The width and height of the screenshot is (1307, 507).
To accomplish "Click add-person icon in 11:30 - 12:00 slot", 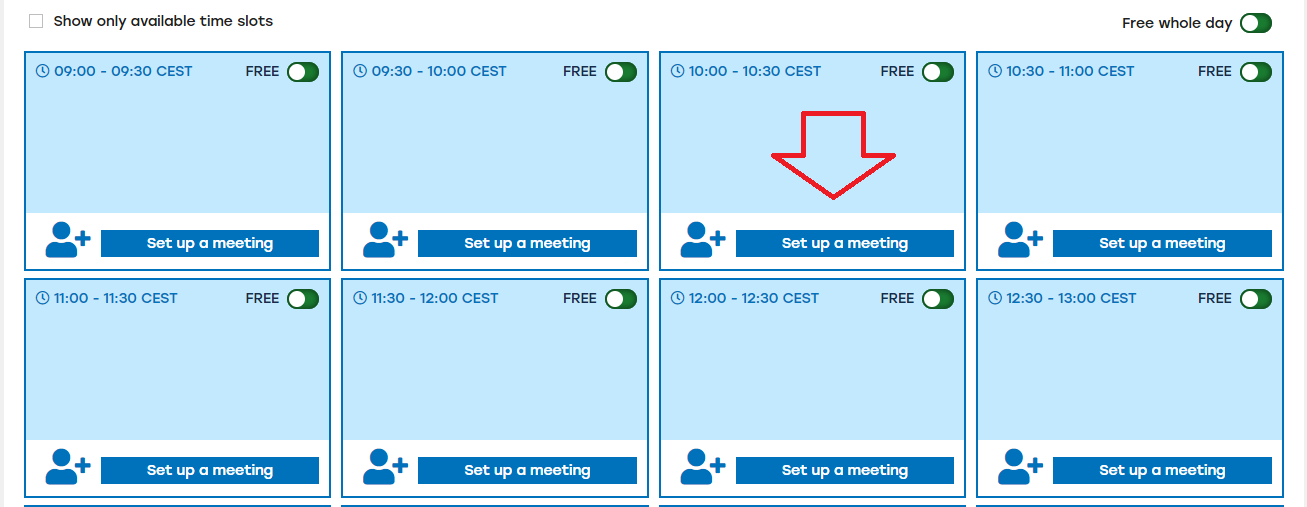I will (385, 467).
